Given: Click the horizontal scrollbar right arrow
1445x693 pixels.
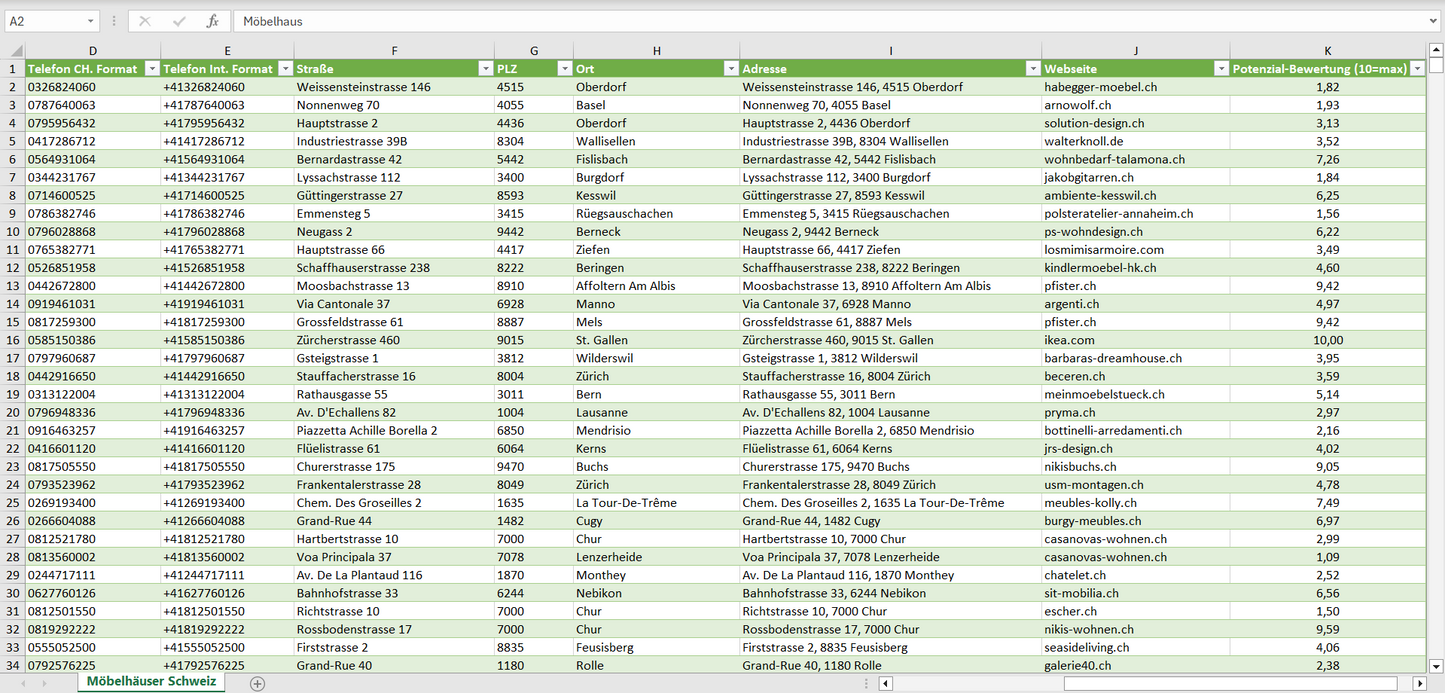Looking at the screenshot, I should [x=1419, y=683].
